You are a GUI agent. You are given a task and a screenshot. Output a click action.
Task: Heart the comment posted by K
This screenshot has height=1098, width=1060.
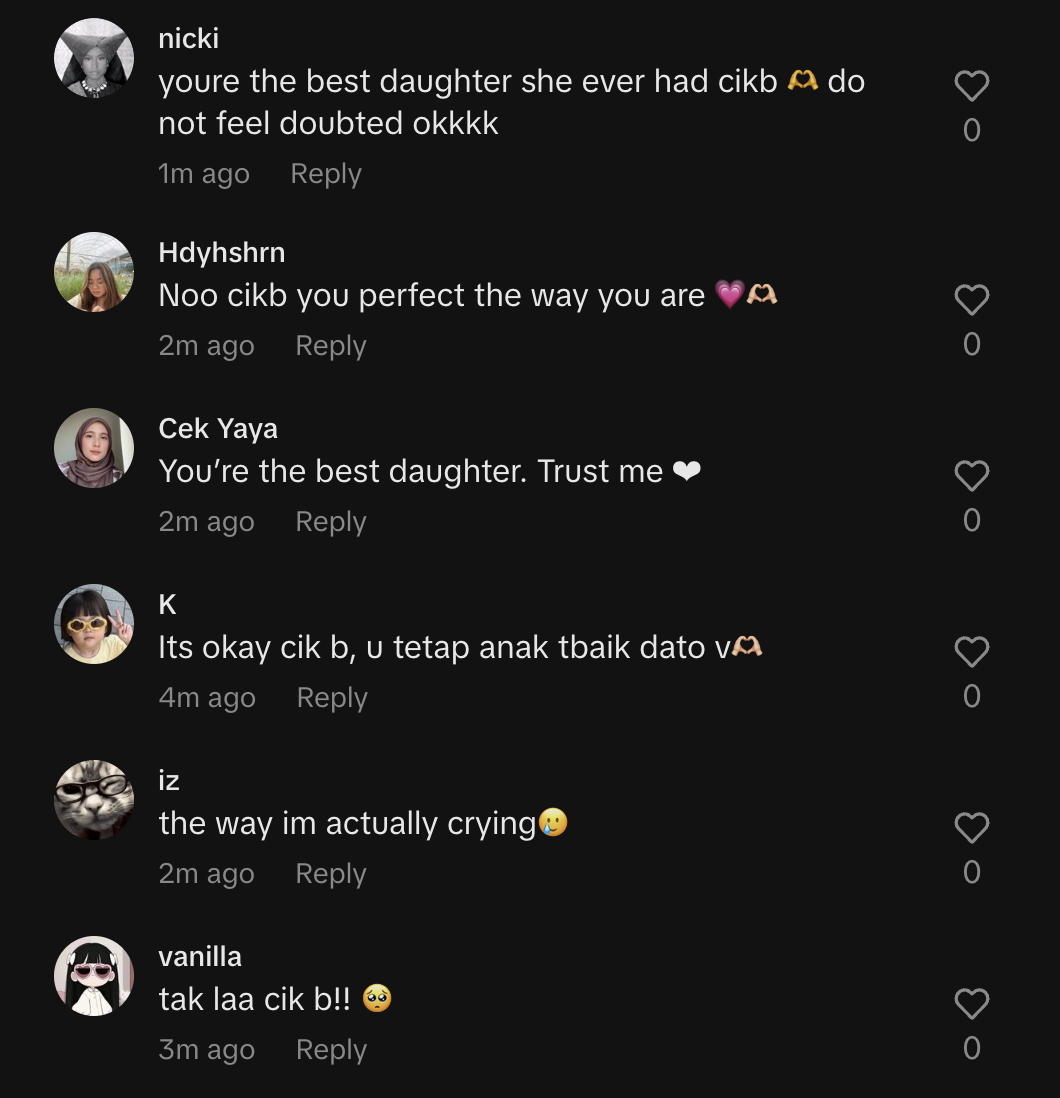pos(971,652)
